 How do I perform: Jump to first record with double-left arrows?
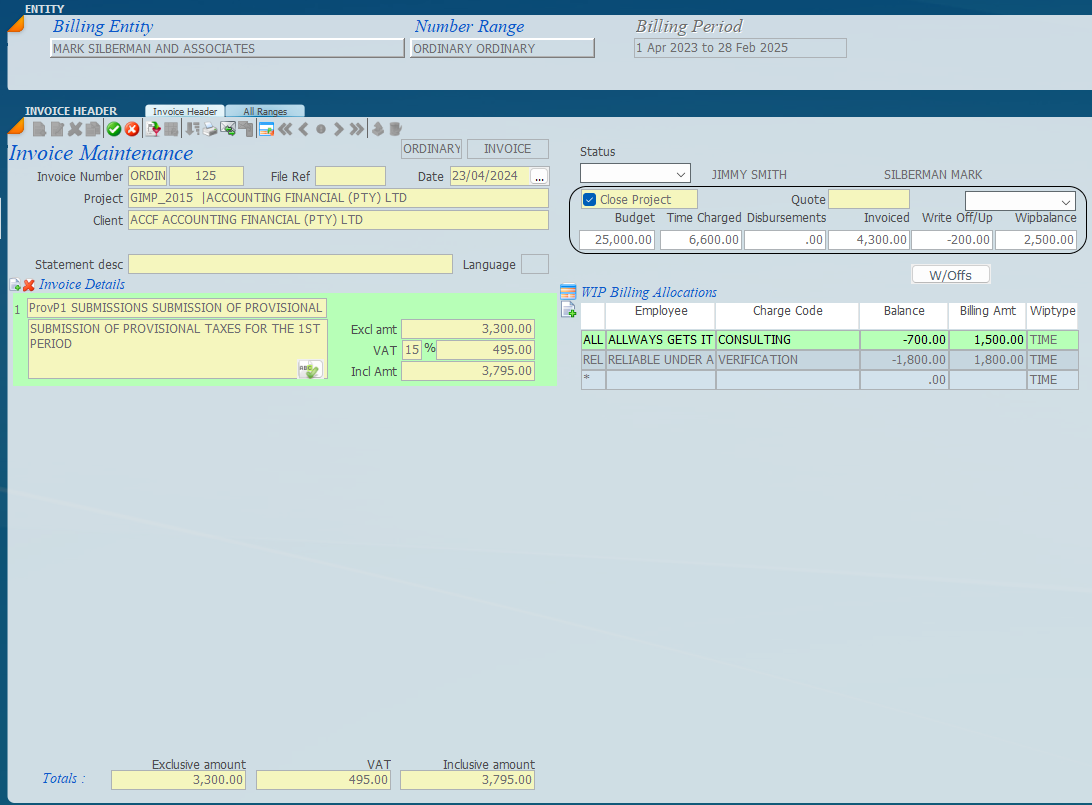(285, 129)
